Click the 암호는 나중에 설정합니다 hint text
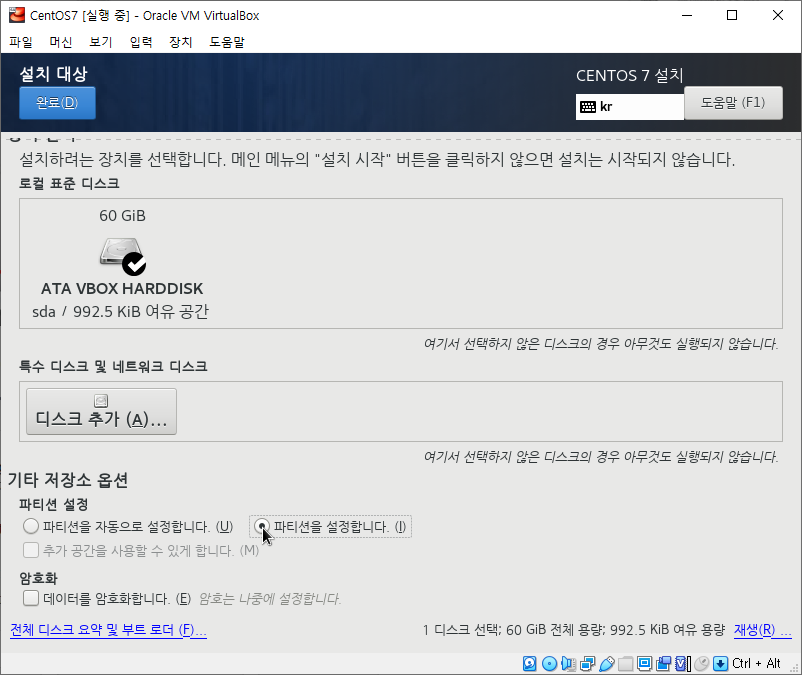802x675 pixels. 270,598
